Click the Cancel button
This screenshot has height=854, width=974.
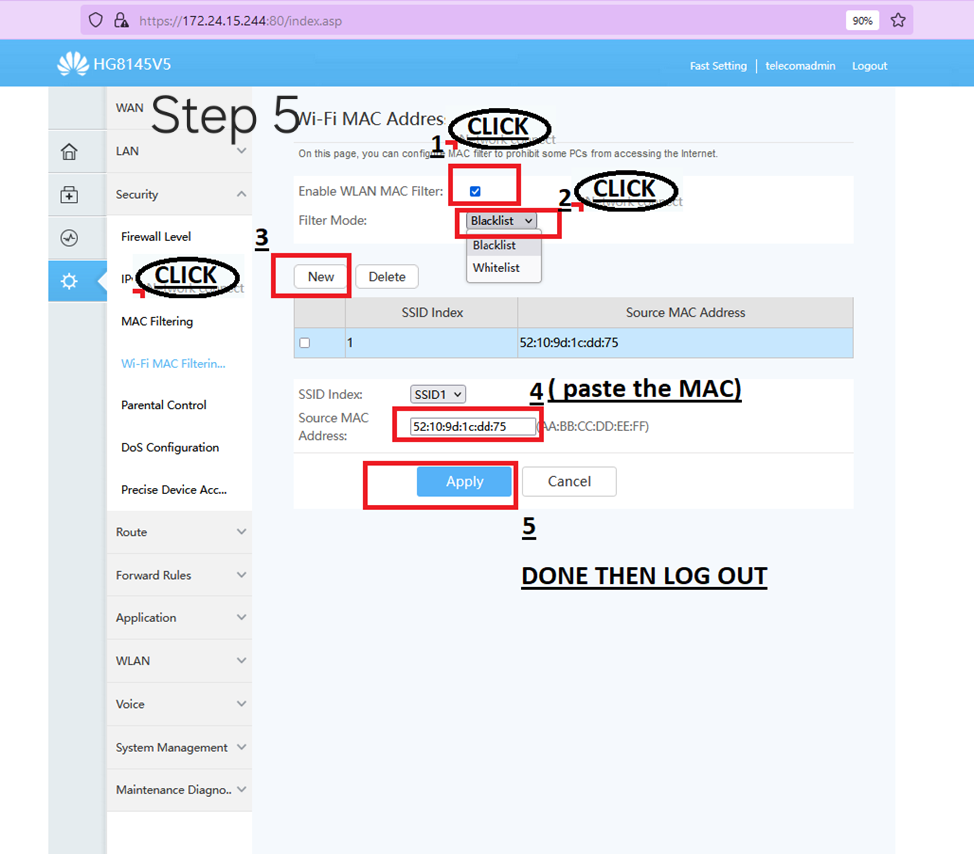(x=570, y=481)
